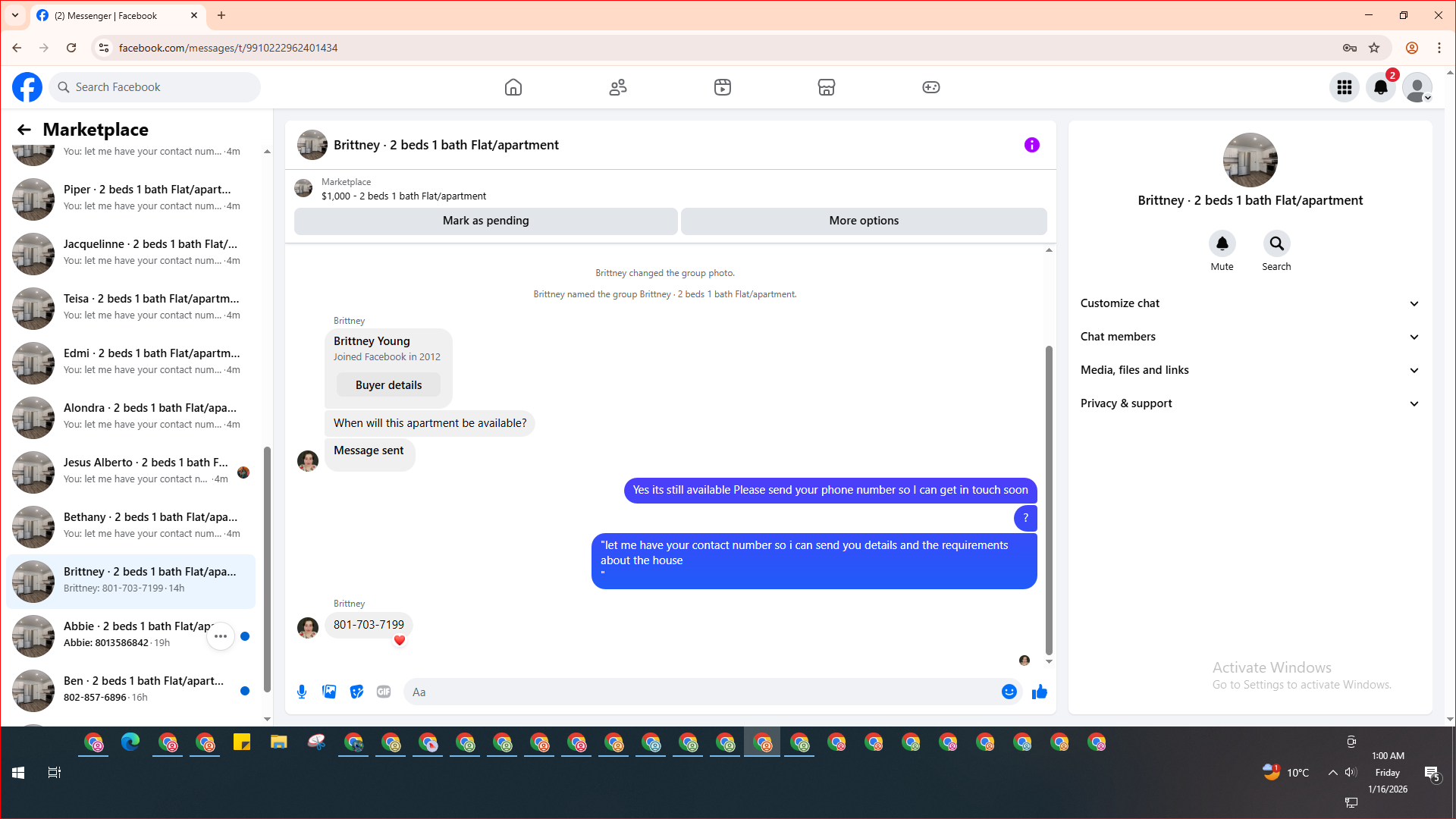This screenshot has width=1456, height=819.
Task: Toggle conversation information purple icon
Action: (1031, 145)
